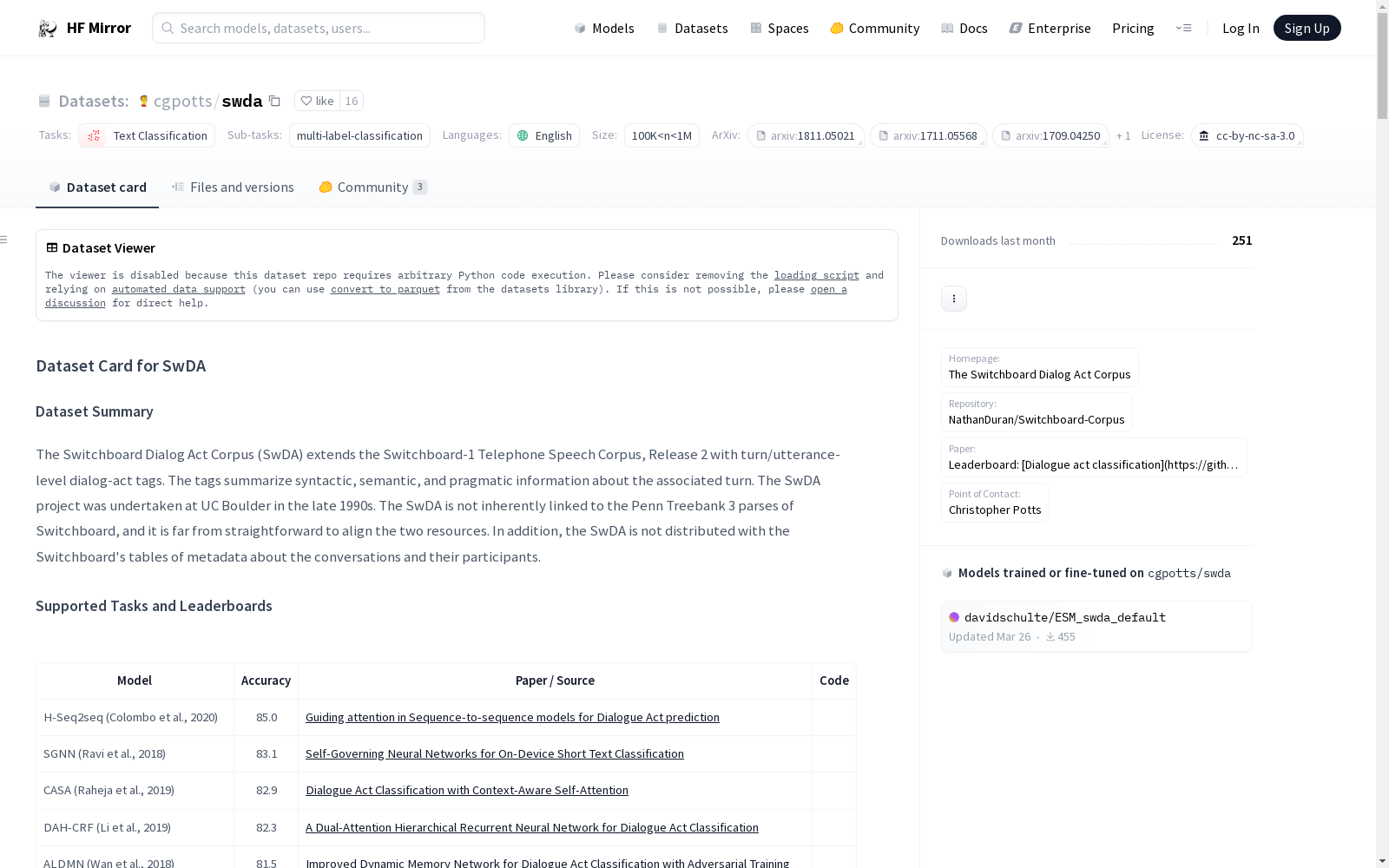Click the page vertical scrollbar thumb
The height and width of the screenshot is (868, 1389).
pos(1382,66)
